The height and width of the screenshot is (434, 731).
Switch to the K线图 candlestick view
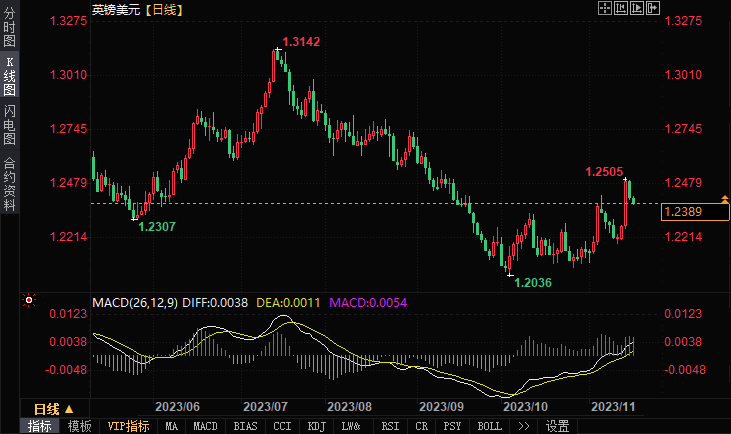pos(9,76)
